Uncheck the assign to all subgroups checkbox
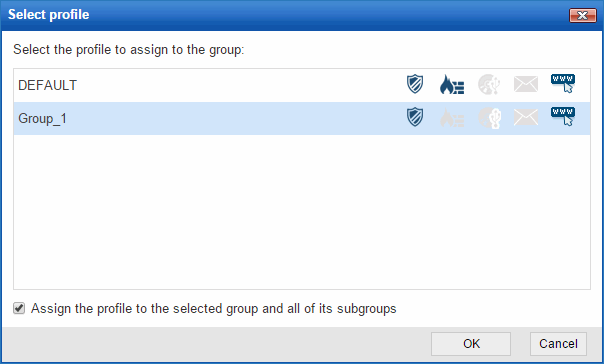 [19, 308]
